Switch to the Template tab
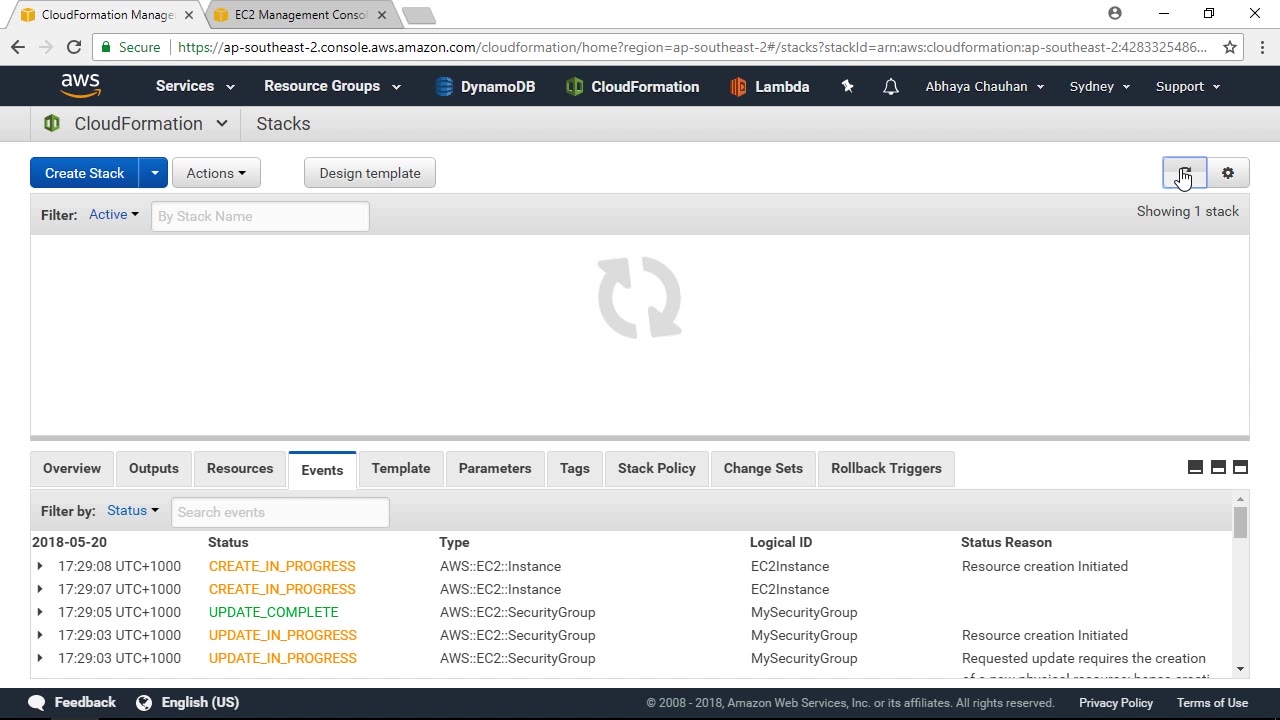The height and width of the screenshot is (720, 1280). (401, 469)
